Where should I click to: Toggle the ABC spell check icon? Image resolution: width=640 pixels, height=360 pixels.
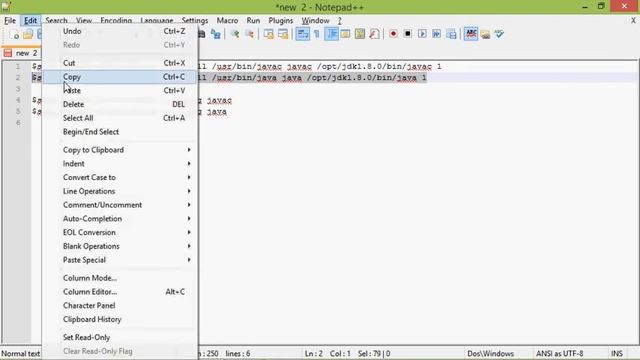tap(471, 34)
